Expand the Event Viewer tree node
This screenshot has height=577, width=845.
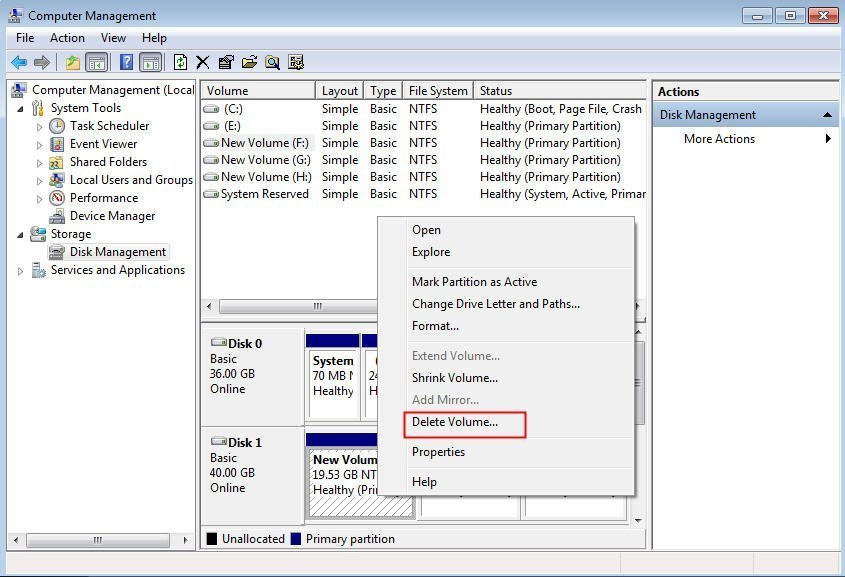pos(39,145)
